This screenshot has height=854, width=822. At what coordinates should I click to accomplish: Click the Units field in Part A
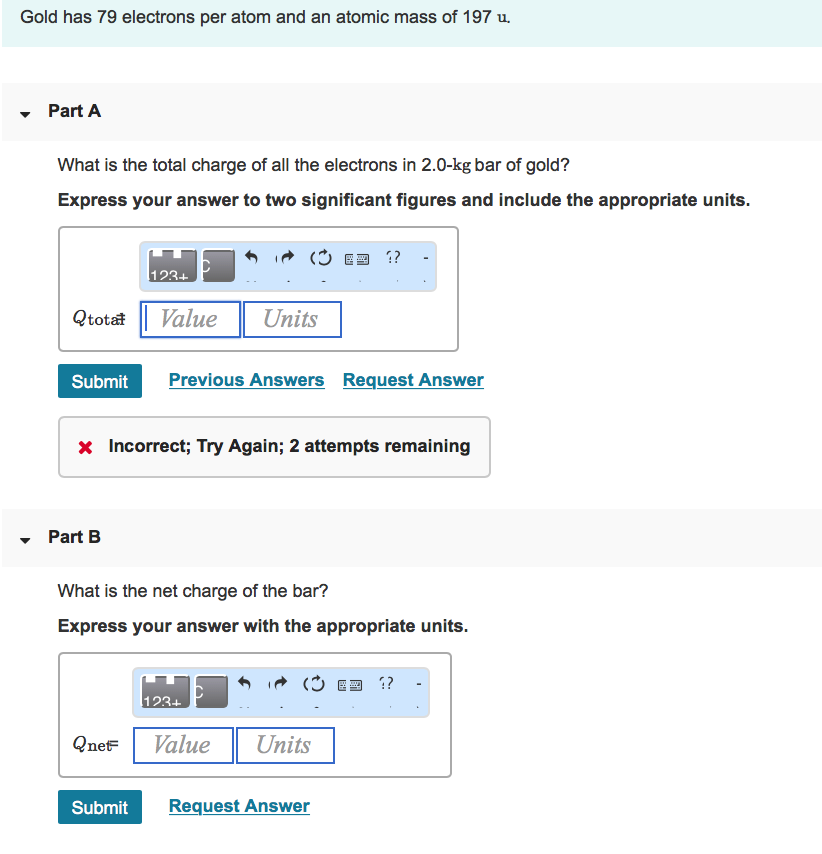(x=292, y=318)
